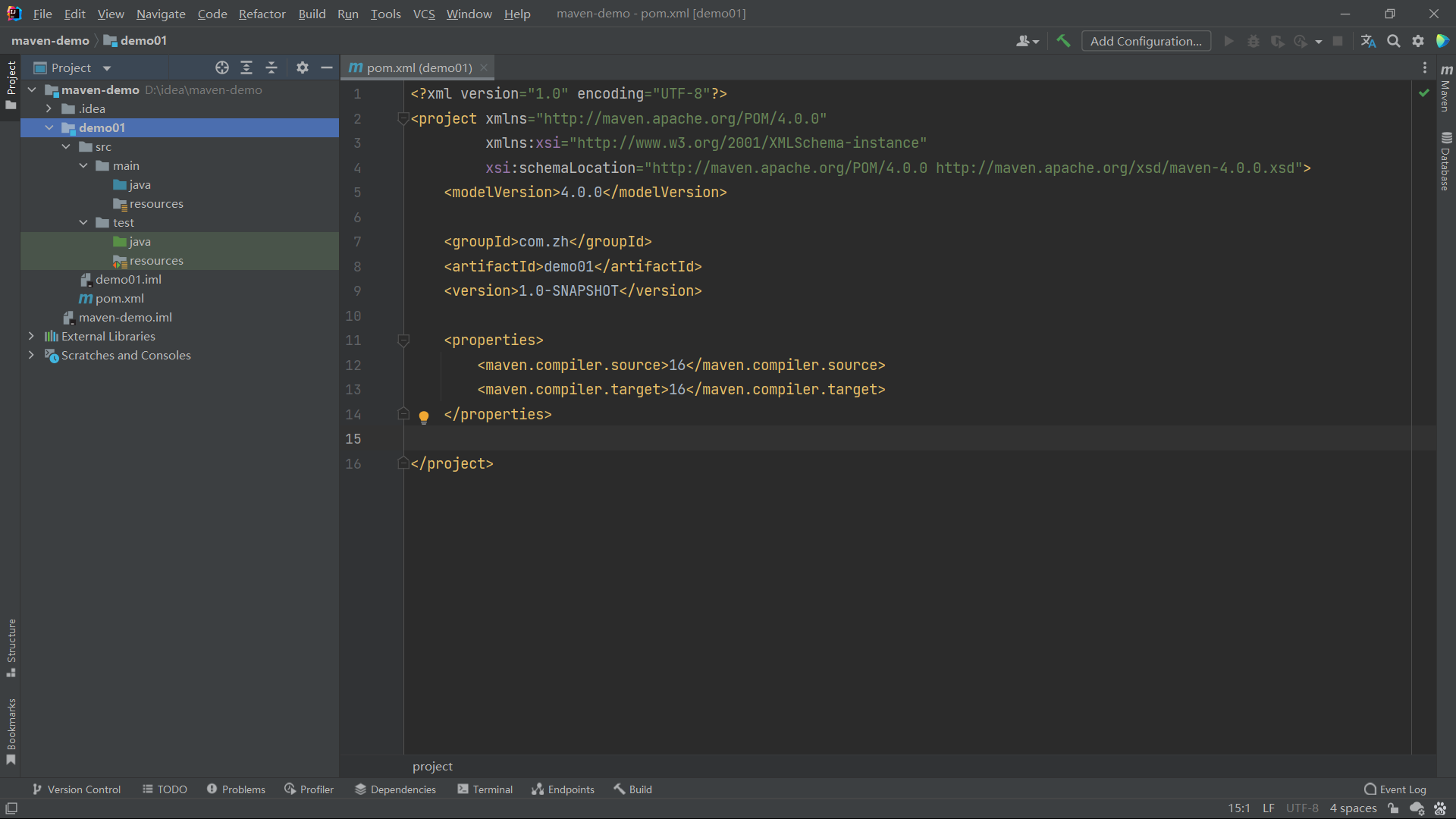
Task: Open Version Control tool window
Action: point(77,789)
